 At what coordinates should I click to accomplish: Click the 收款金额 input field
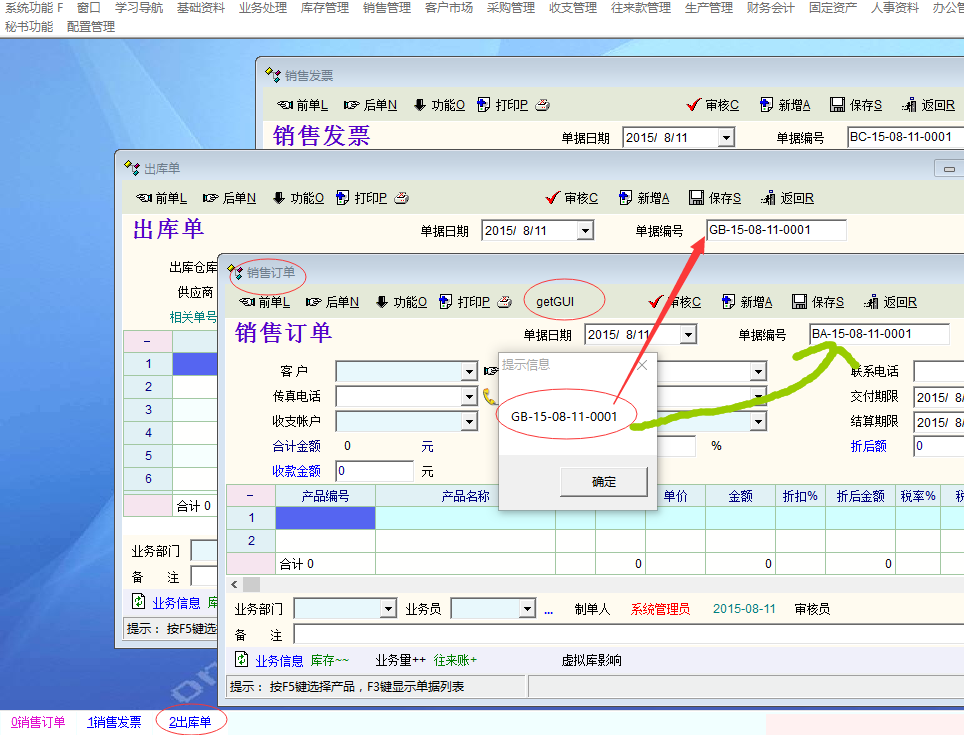pos(374,471)
